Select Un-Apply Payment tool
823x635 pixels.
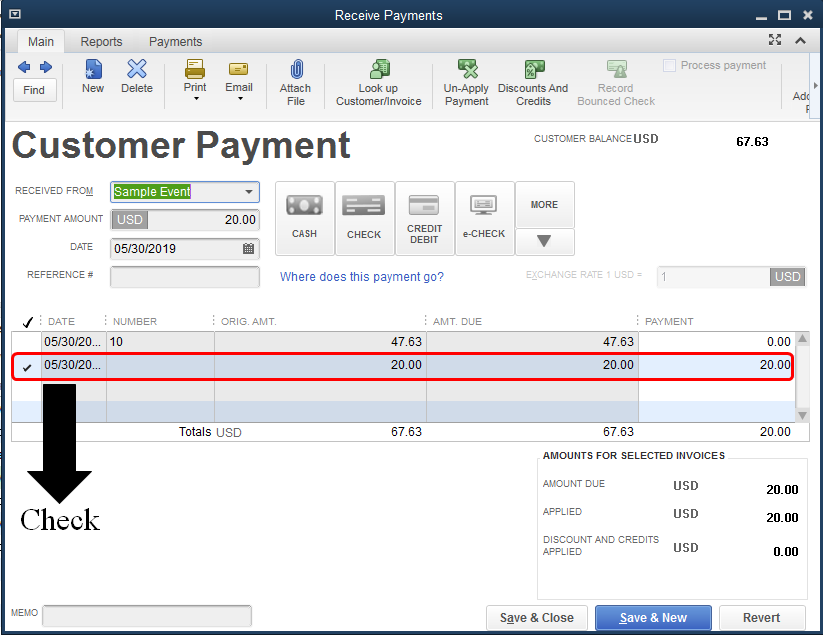tap(467, 83)
